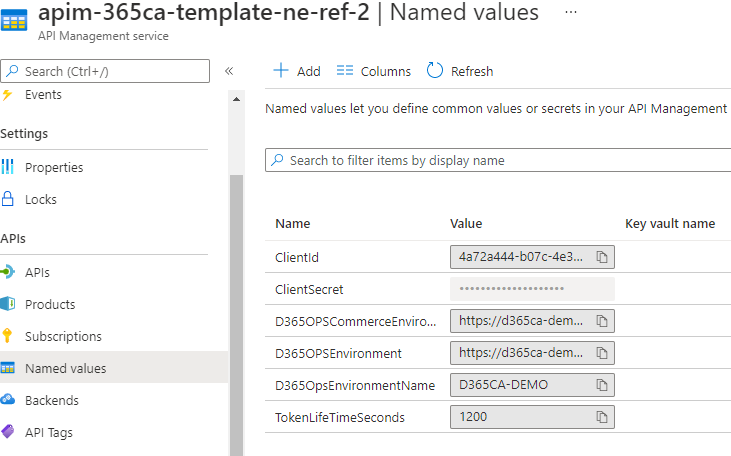Click the Subscriptions key icon
The height and width of the screenshot is (456, 731).
click(7, 336)
